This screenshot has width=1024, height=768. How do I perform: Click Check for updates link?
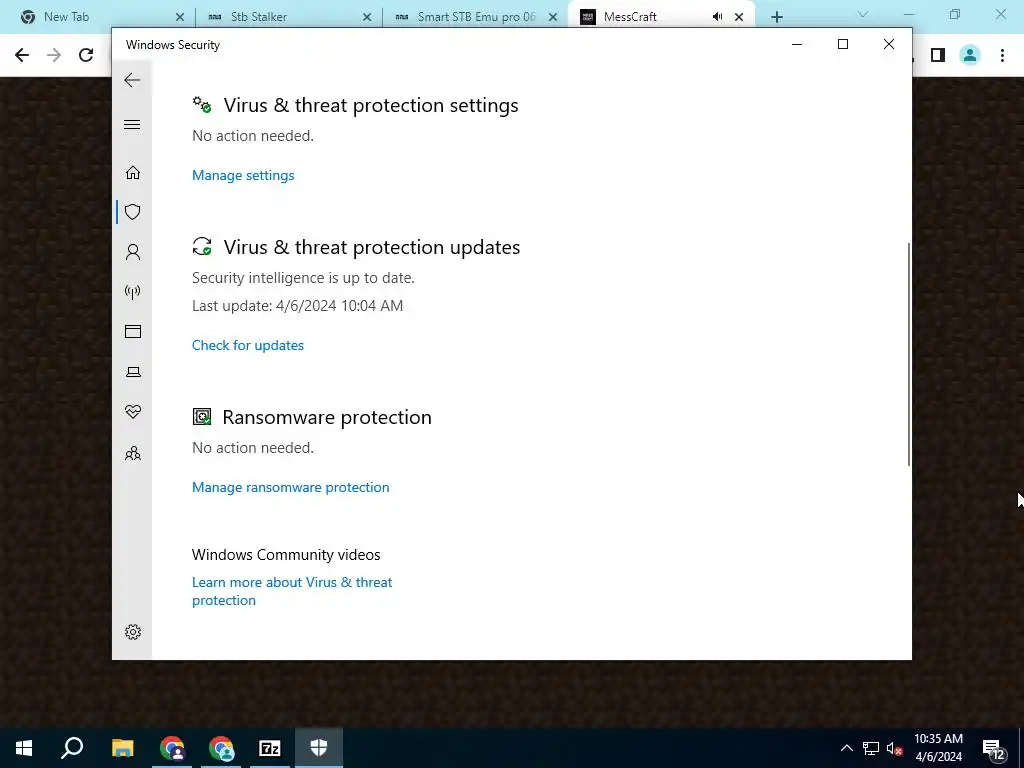(x=248, y=345)
